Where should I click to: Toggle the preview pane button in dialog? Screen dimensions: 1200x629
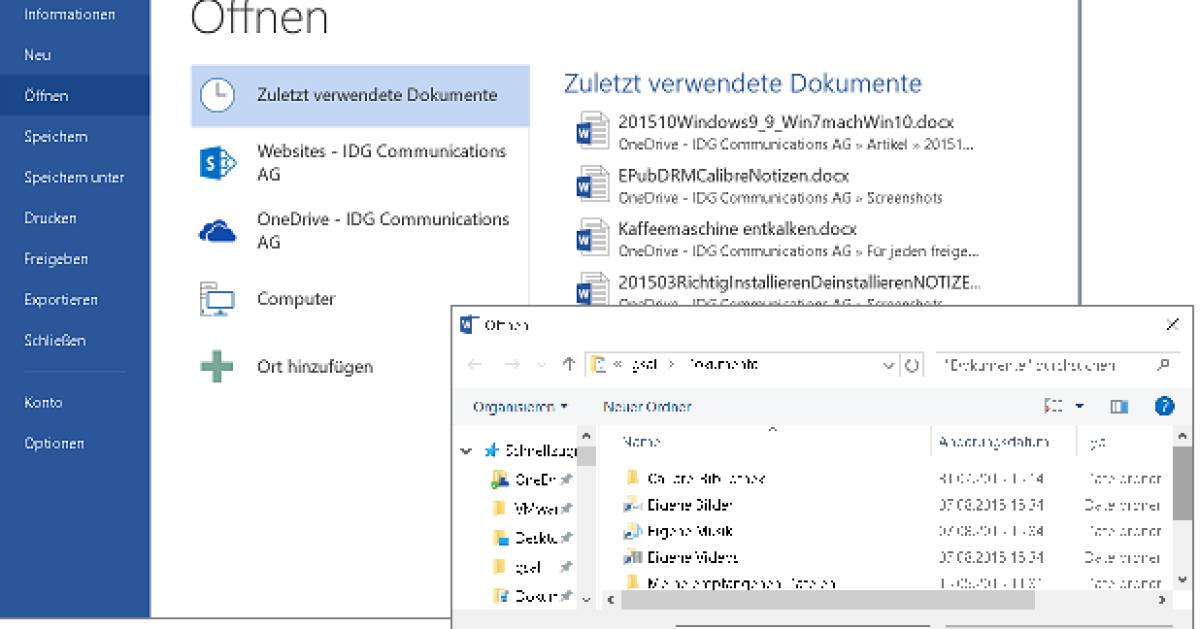(1119, 407)
